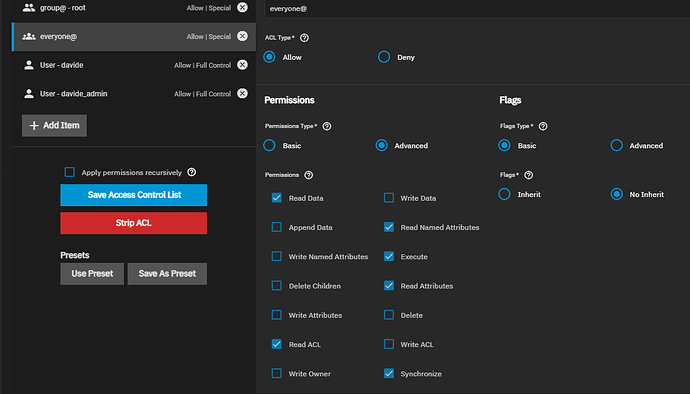Remove the User - davide ACL entry
Screen dimensions: 690x394
pyautogui.click(x=242, y=65)
